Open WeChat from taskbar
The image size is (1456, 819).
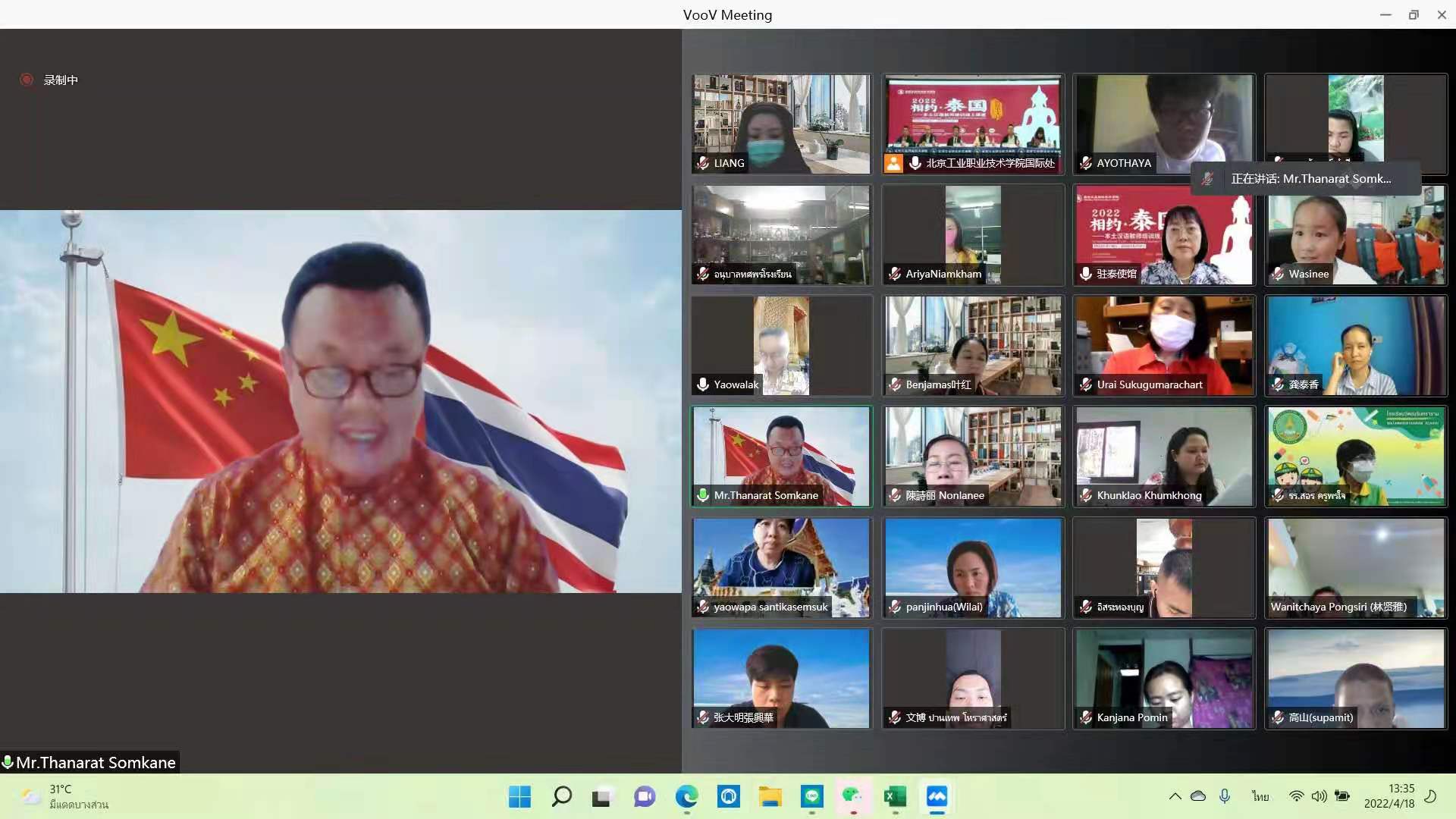coord(853,796)
